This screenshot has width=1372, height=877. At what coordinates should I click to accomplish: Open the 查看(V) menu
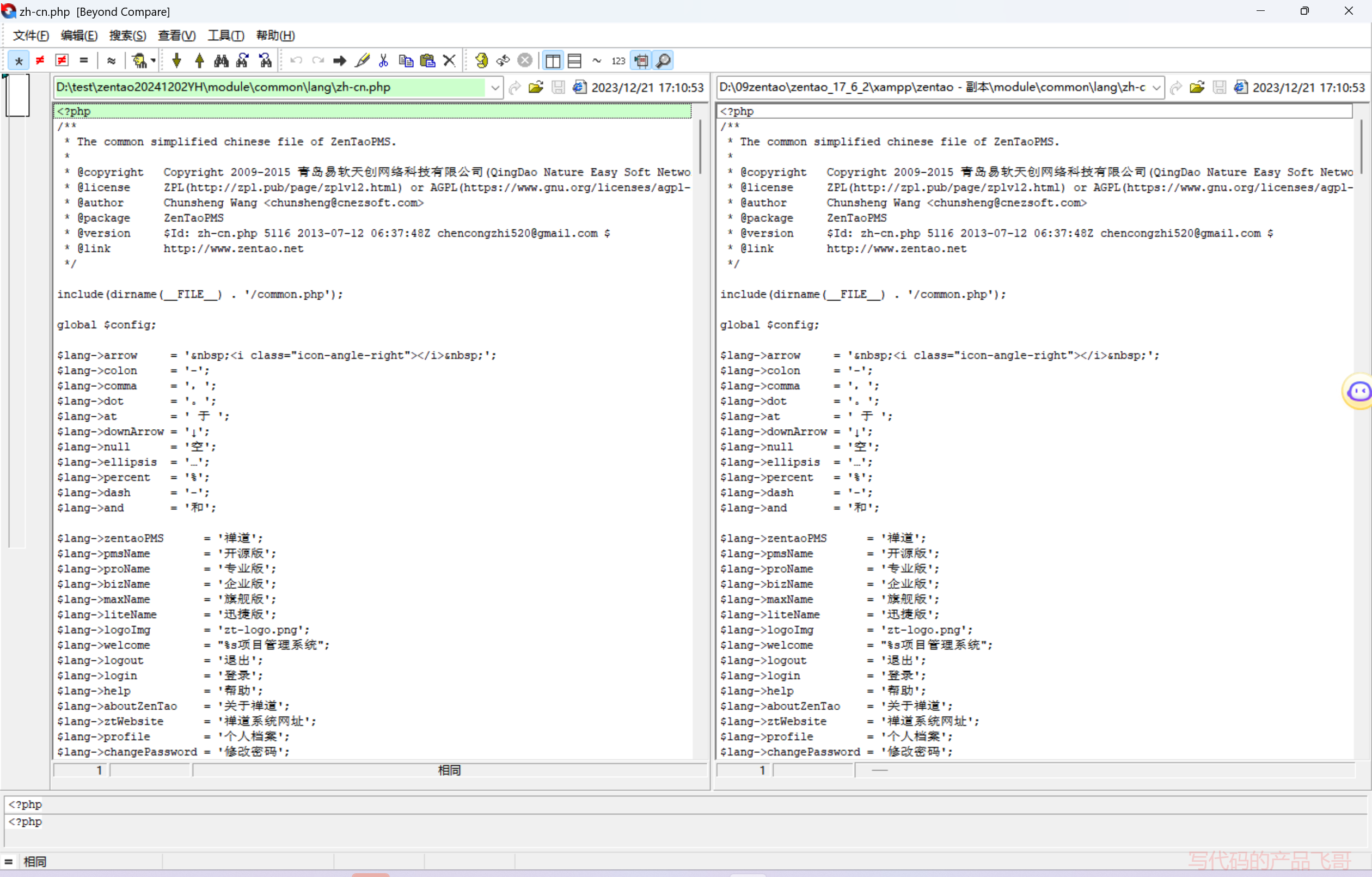point(176,35)
